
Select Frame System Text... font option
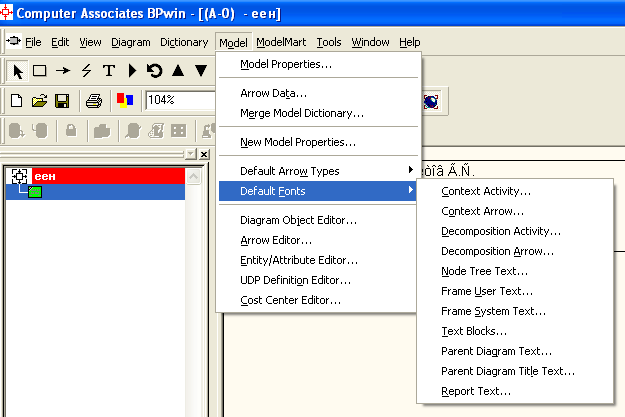[515, 311]
